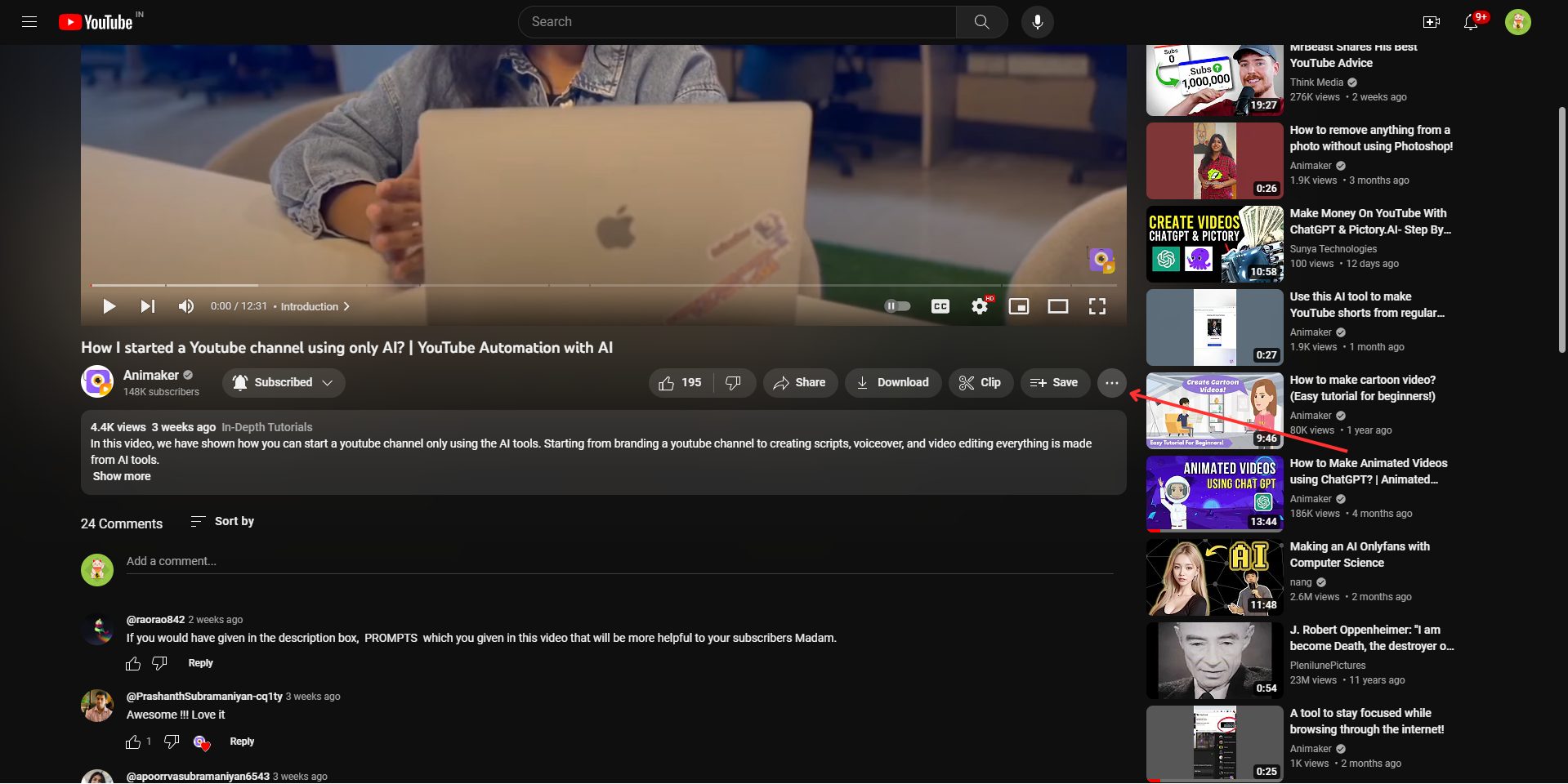Screen dimensions: 1568x784
Task: Mute the video volume
Action: pyautogui.click(x=186, y=306)
